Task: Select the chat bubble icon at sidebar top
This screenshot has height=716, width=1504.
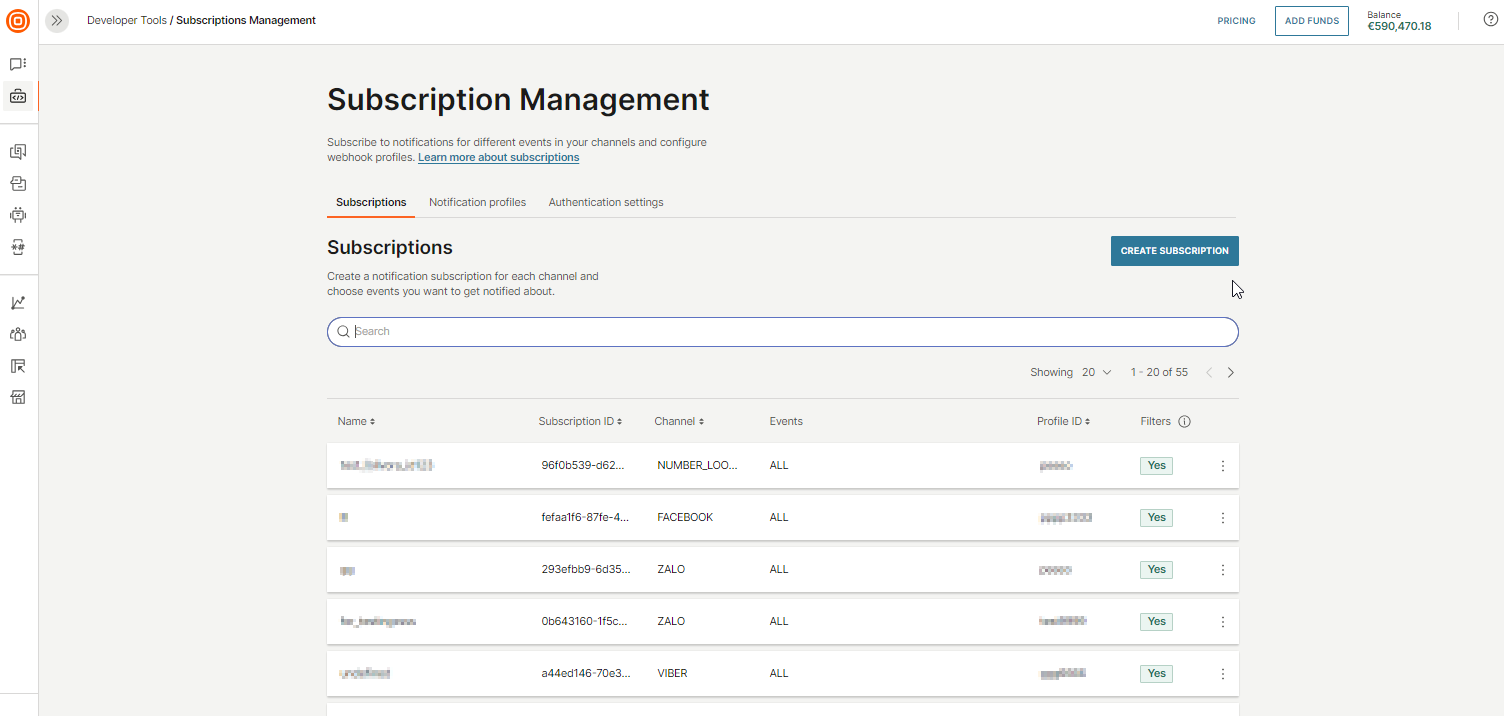Action: point(17,63)
